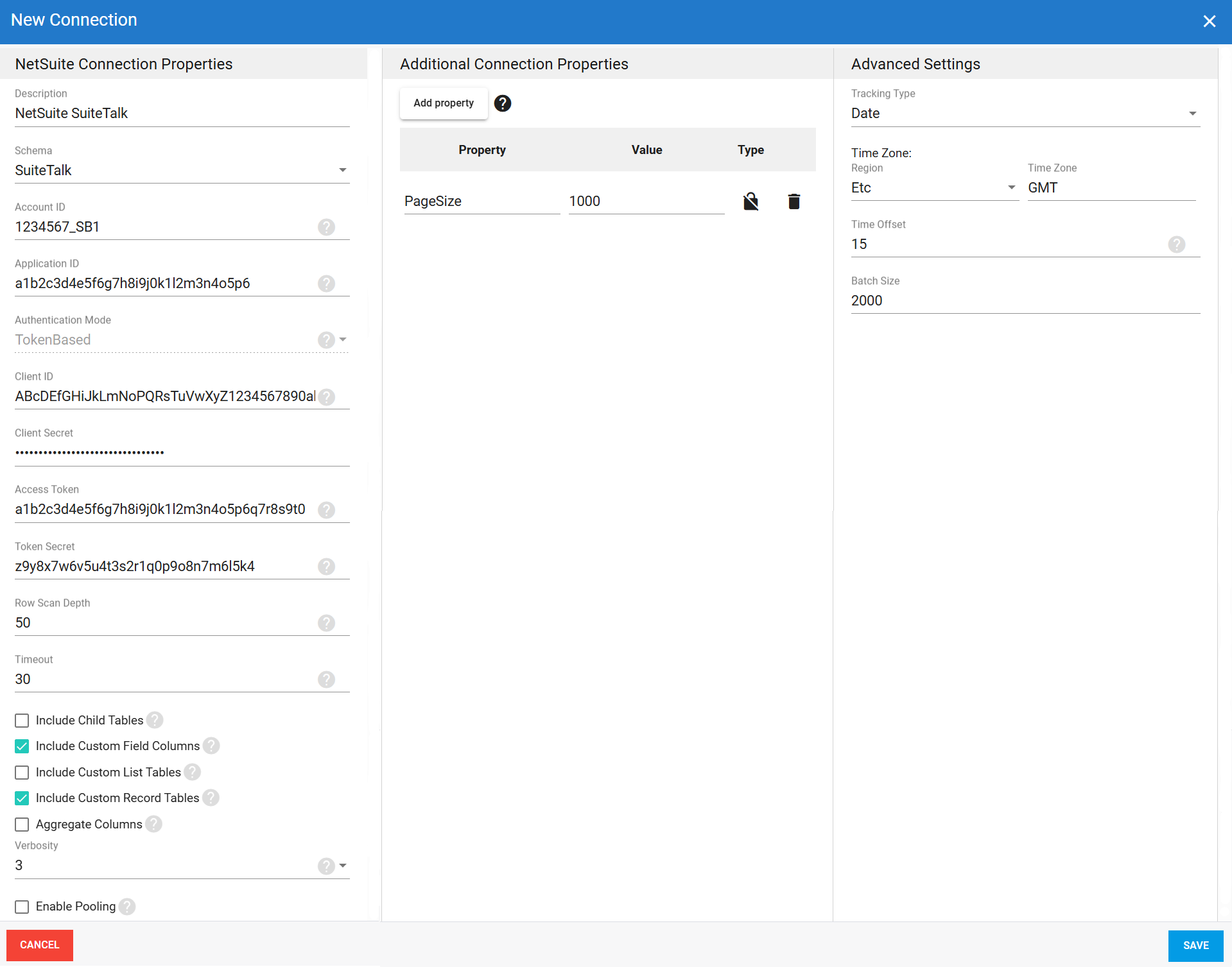Screen dimensions: 1232x967
Task: Click the Type column header
Action: tap(750, 150)
